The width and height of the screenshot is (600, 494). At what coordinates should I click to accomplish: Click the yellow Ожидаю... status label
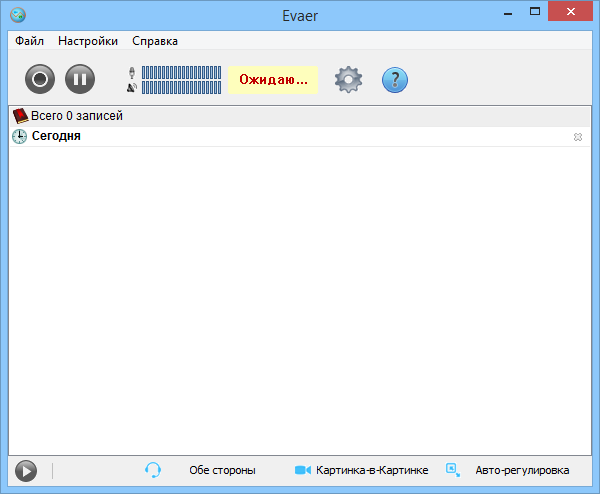(x=272, y=79)
